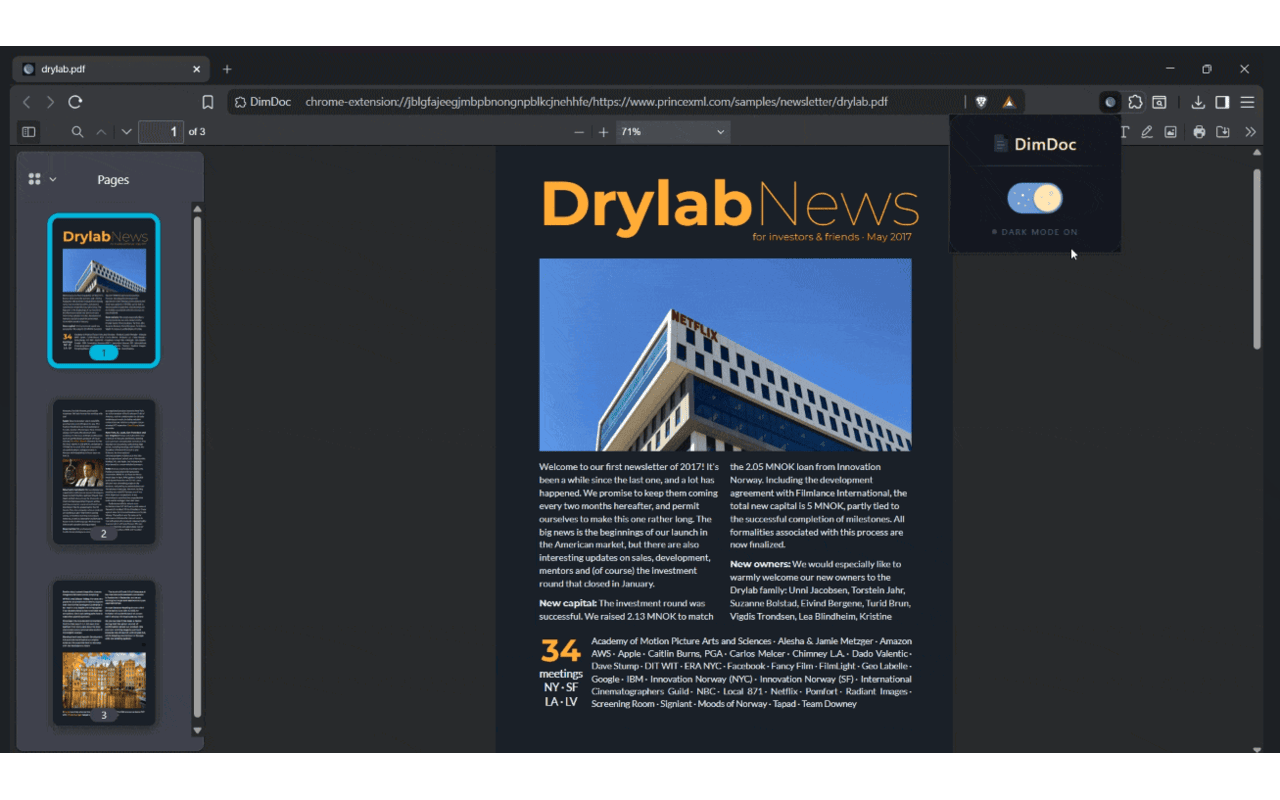Click the document vertical scrollbar
1280x800 pixels.
[1257, 259]
